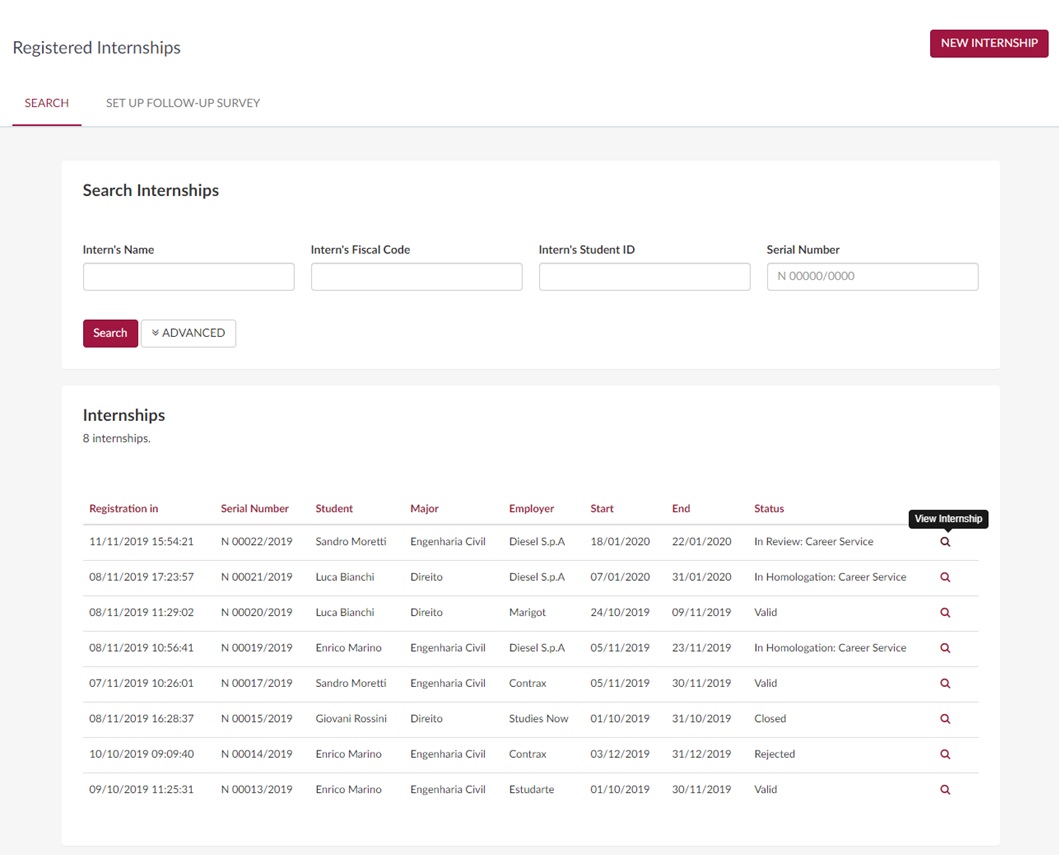Open magnifier icon for serial N 00017/2019

click(945, 684)
